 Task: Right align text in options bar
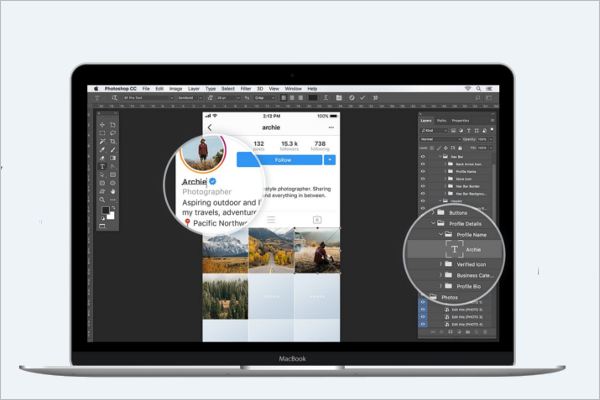pos(300,98)
